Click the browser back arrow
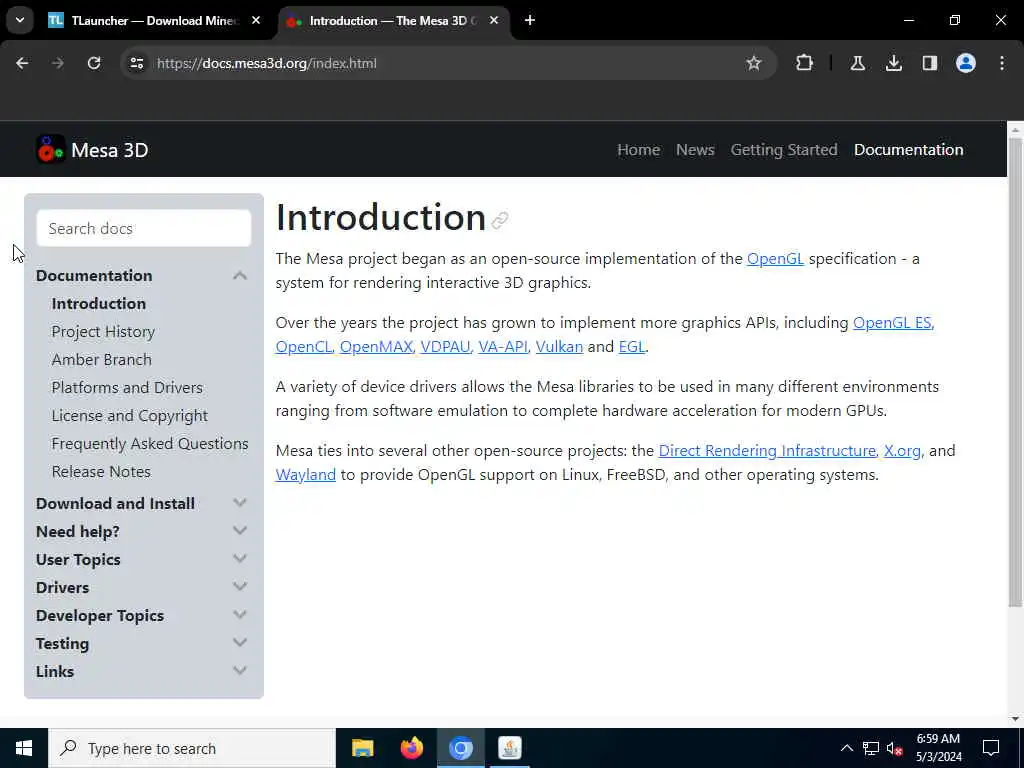The width and height of the screenshot is (1024, 768). (x=22, y=63)
